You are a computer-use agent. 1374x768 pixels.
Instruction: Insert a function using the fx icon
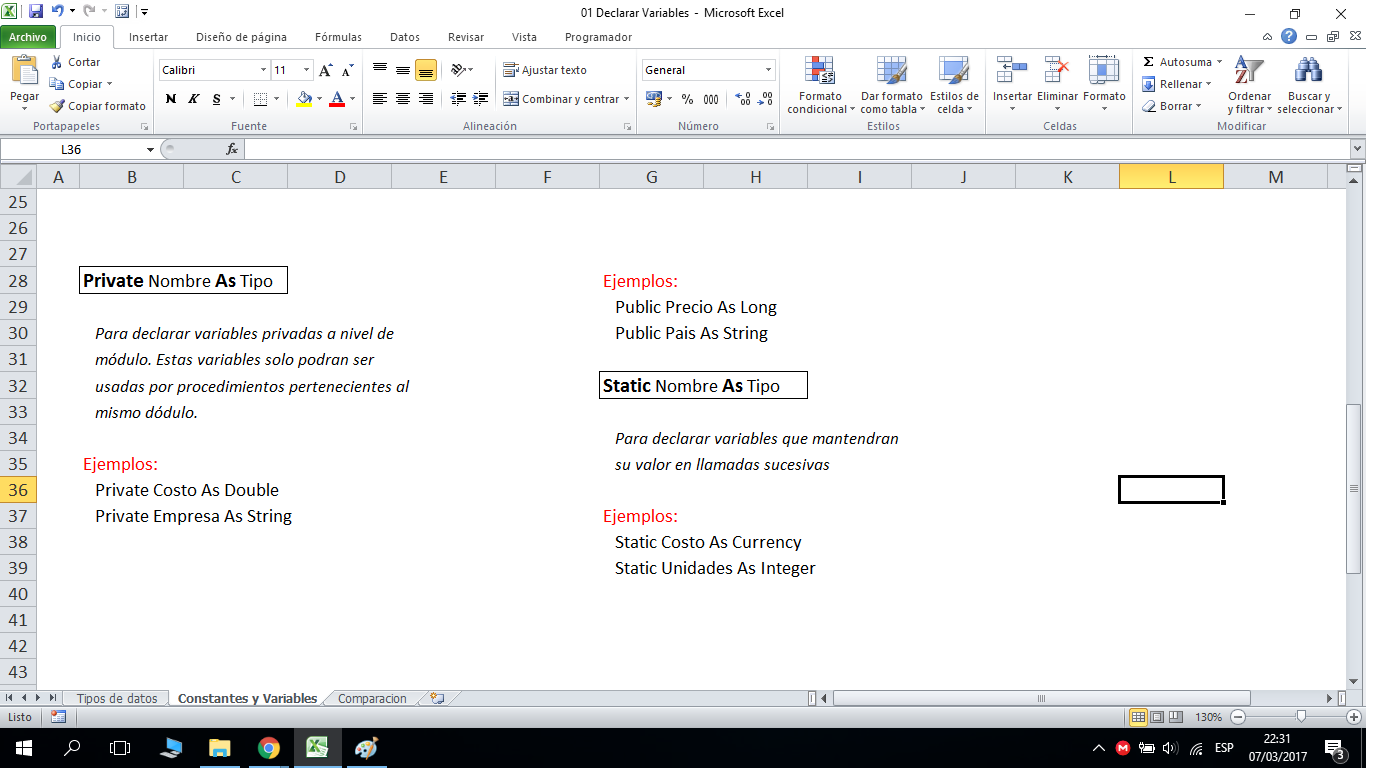click(233, 148)
